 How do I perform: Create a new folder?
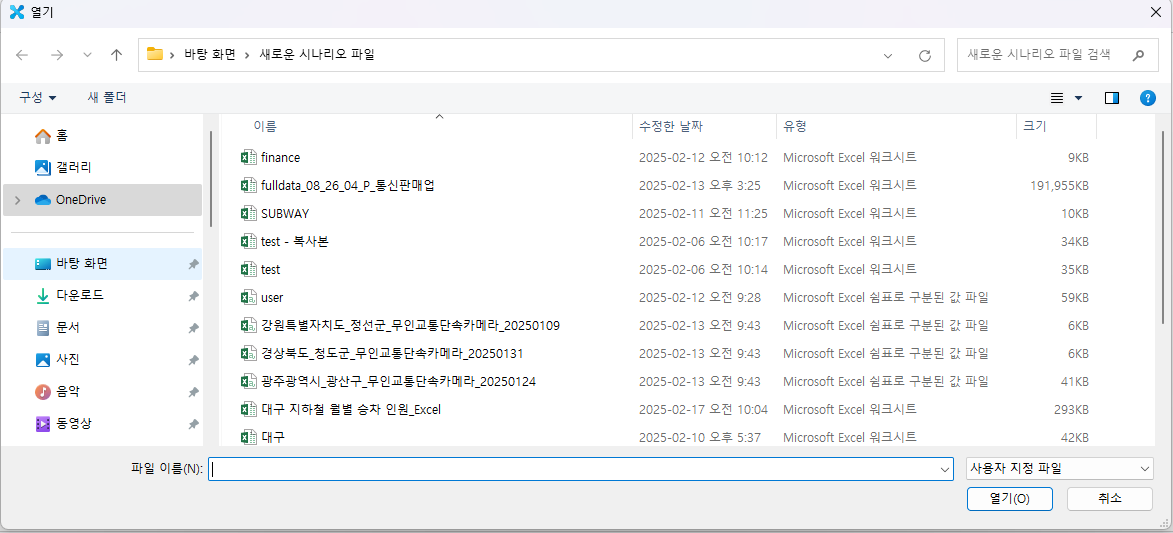pos(107,97)
